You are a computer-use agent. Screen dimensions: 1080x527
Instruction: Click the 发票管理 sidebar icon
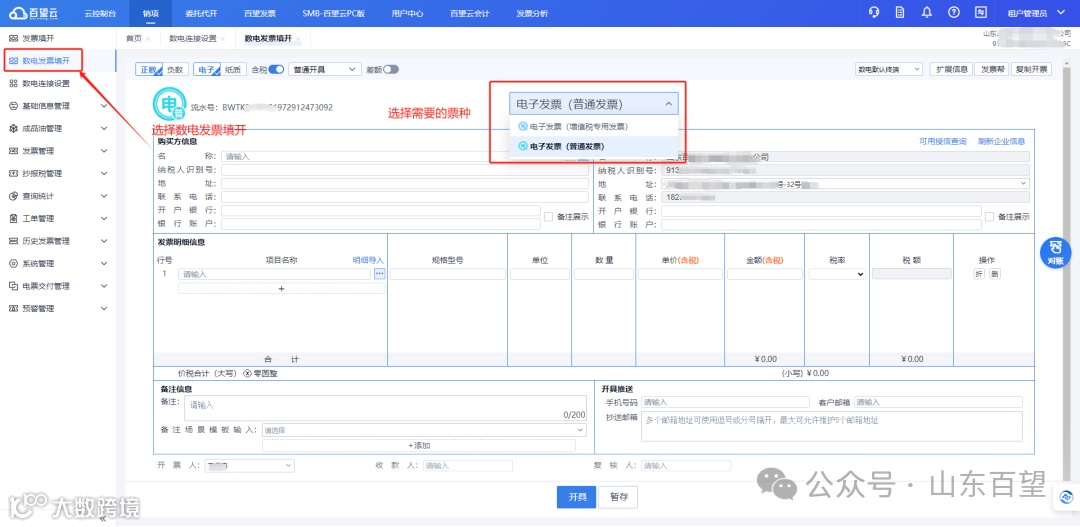coord(14,151)
